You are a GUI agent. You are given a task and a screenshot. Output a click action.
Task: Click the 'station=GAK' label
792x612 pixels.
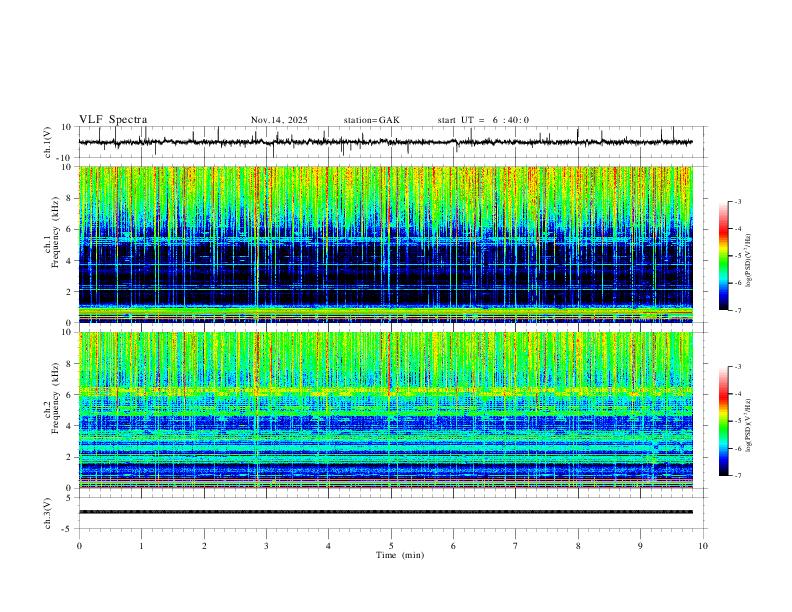[371, 120]
